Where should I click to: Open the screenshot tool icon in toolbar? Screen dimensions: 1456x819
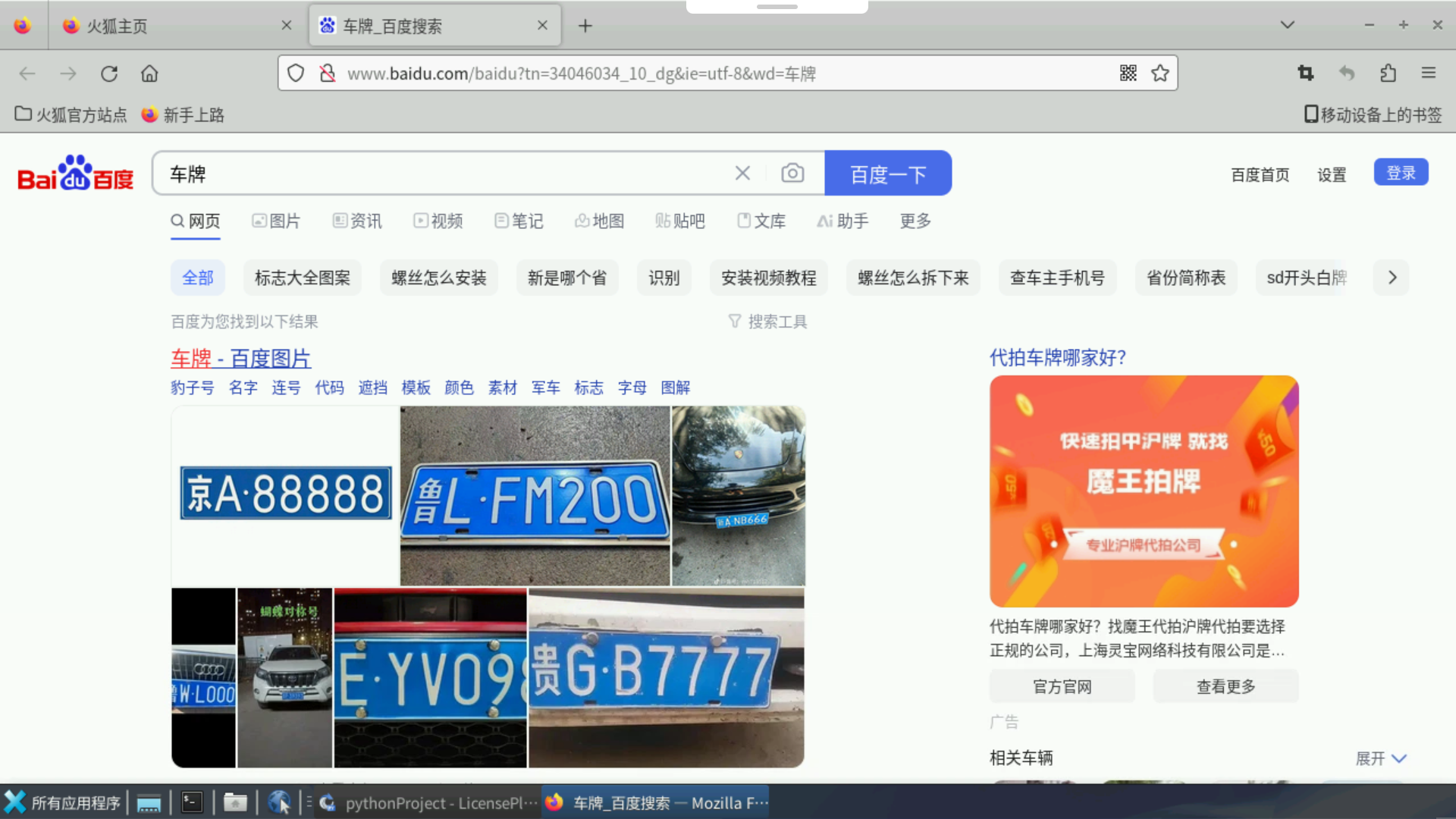(x=1305, y=73)
